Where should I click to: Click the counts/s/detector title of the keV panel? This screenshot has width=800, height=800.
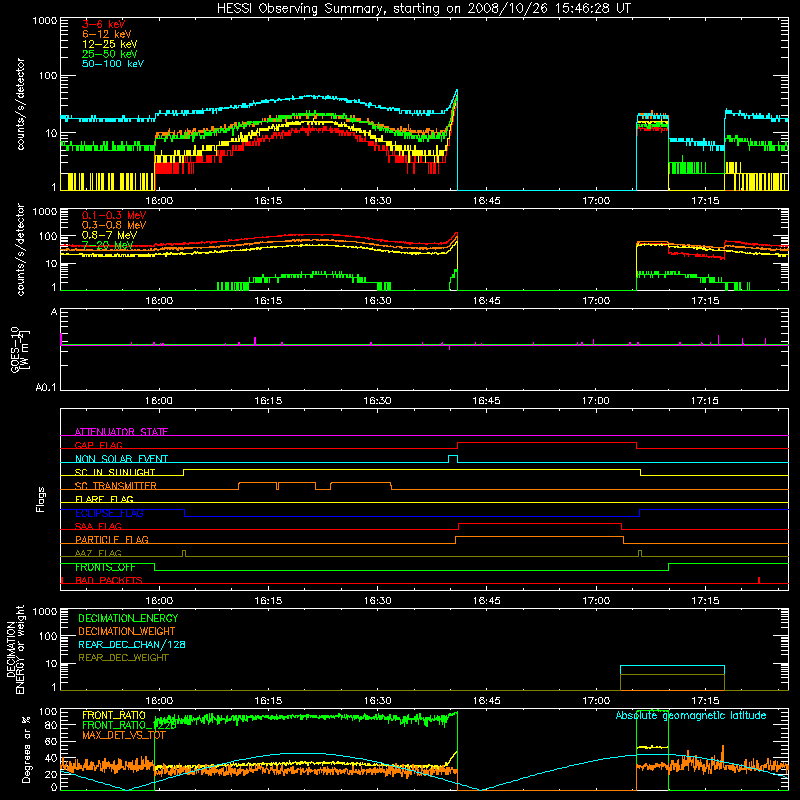click(x=20, y=104)
